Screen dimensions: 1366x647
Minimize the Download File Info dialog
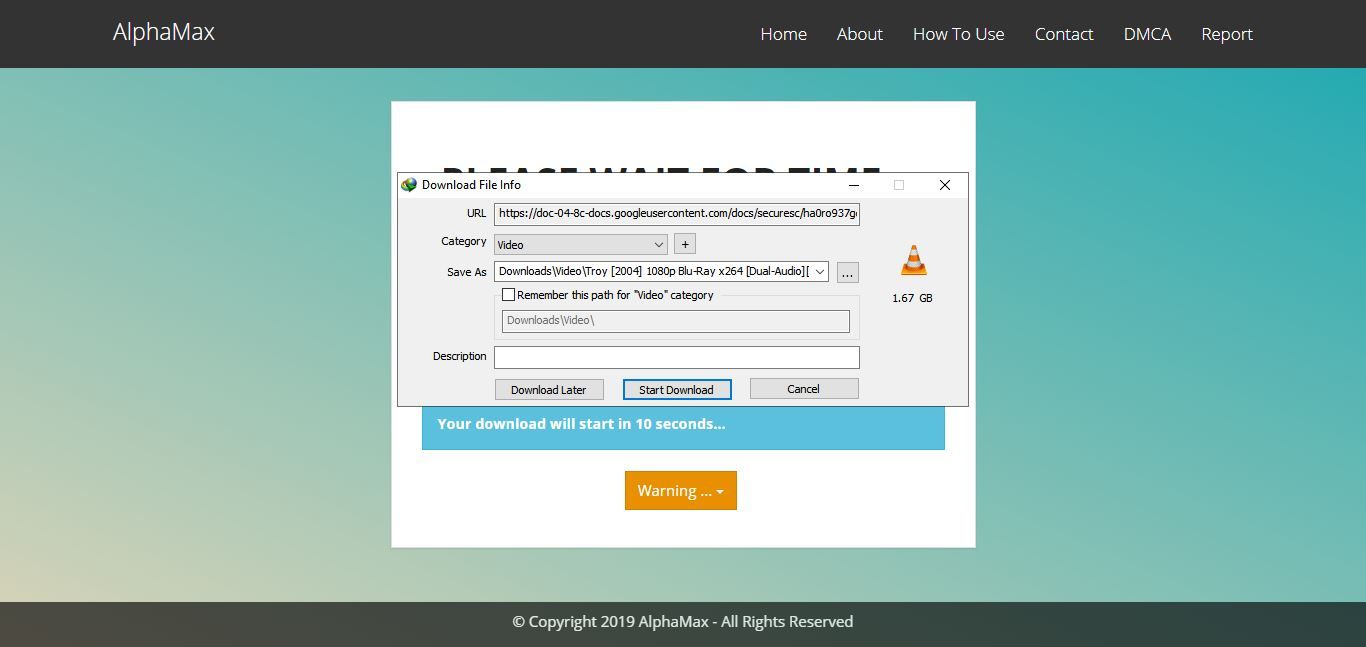(x=854, y=185)
